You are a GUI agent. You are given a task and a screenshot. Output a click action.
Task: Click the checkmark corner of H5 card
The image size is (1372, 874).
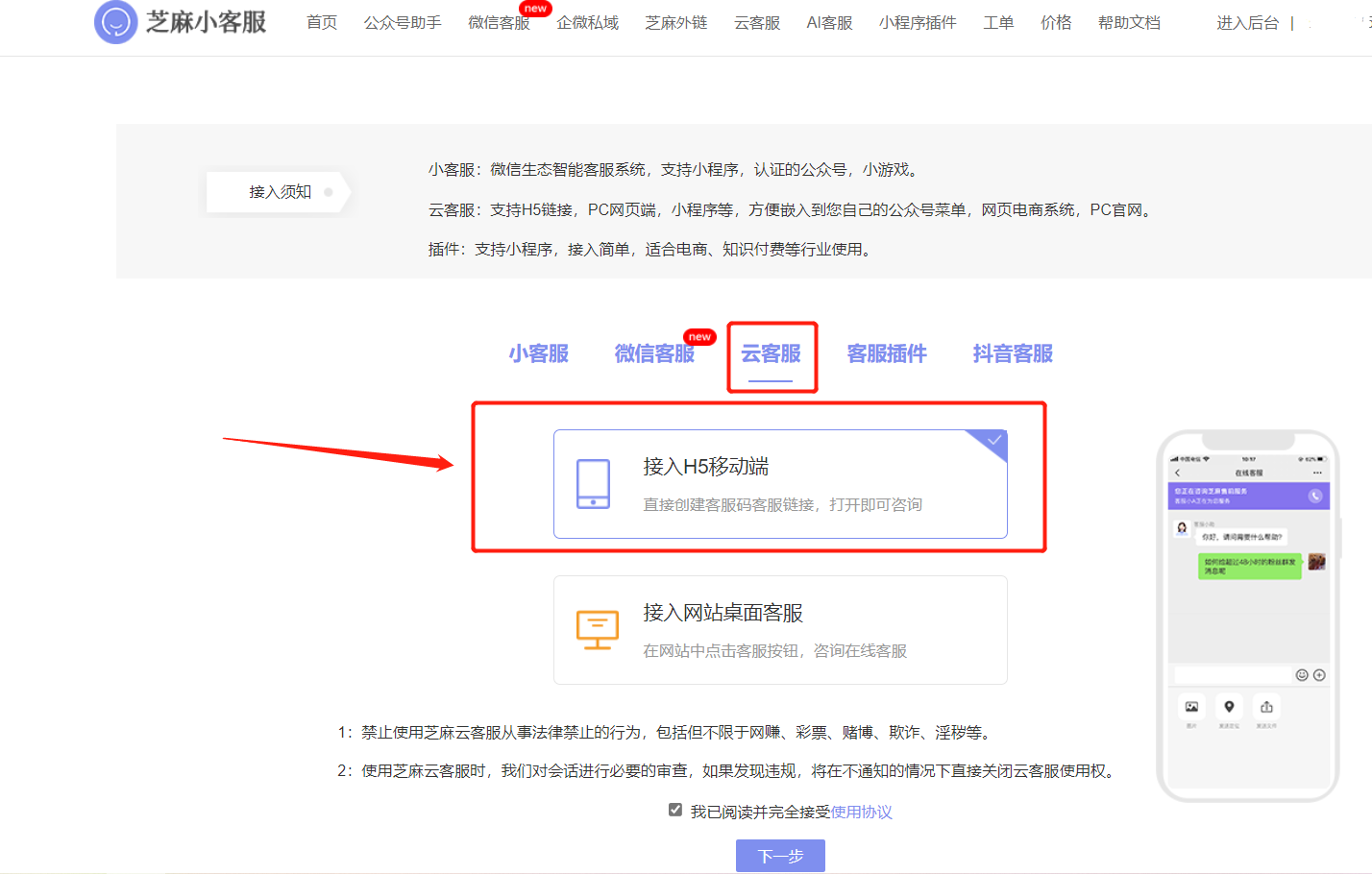point(992,441)
